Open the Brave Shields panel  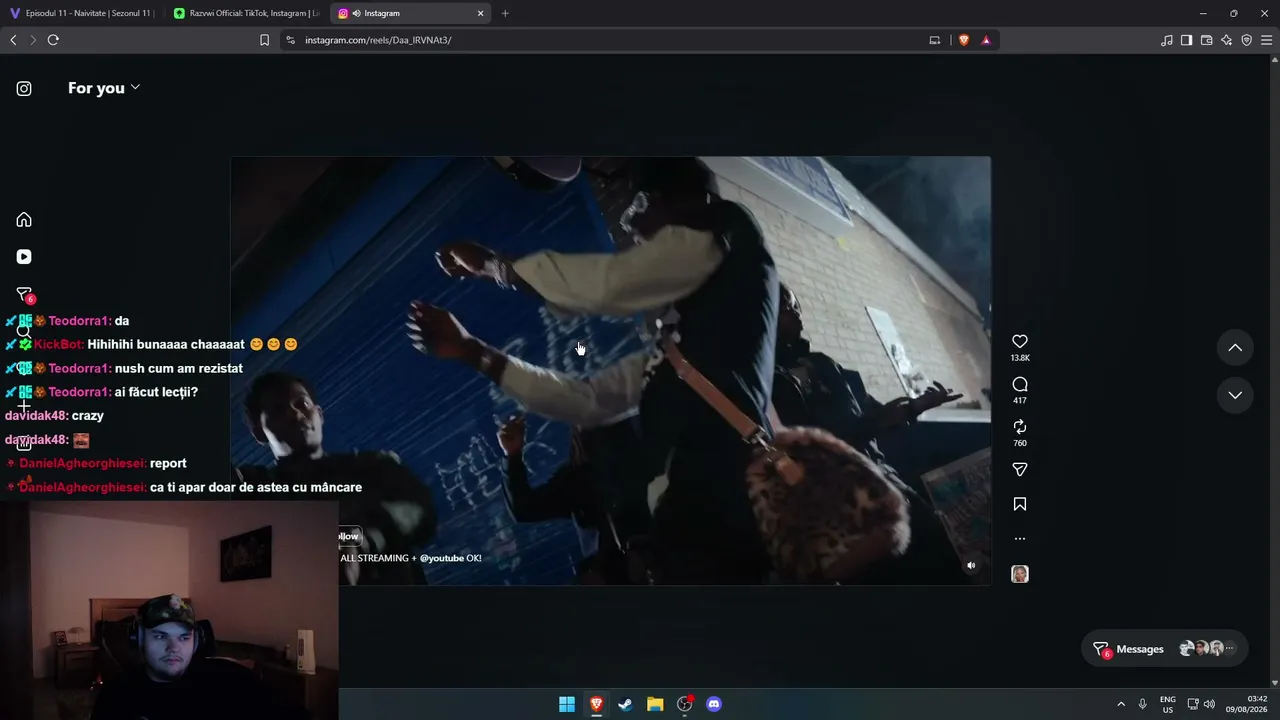(964, 40)
